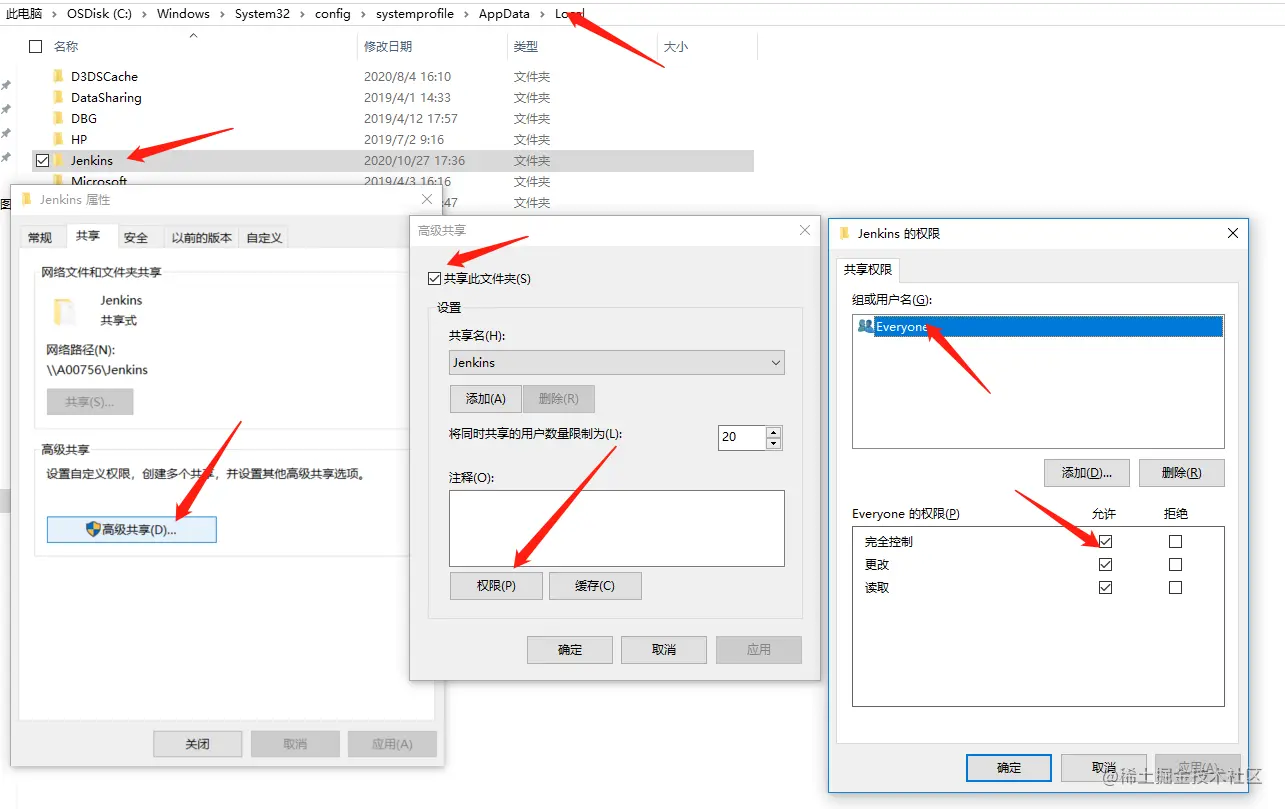The width and height of the screenshot is (1285, 809).
Task: Close the Jenkins 的权限 dialog
Action: point(1232,233)
